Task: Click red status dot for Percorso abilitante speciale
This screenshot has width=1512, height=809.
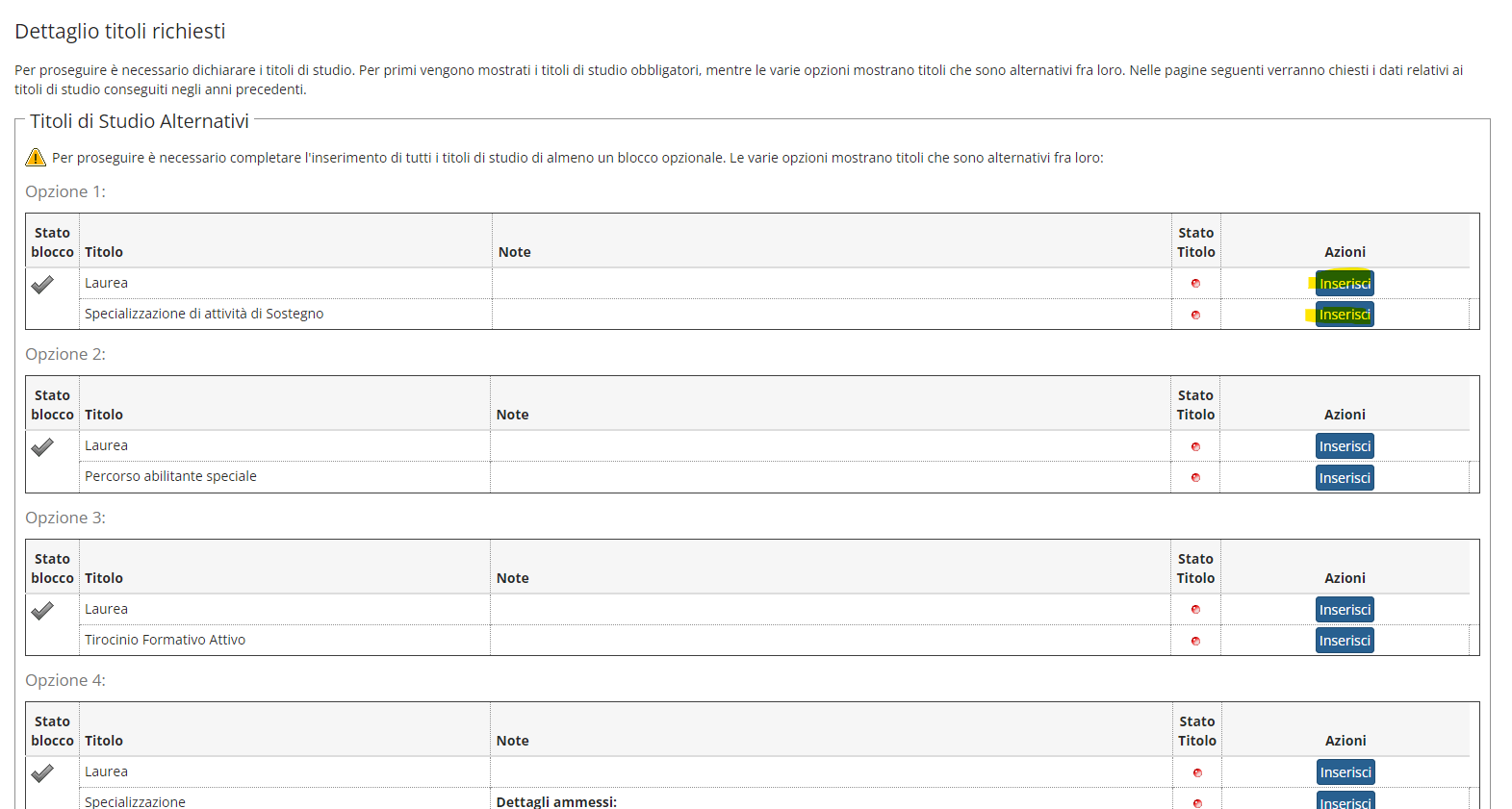Action: (1195, 477)
